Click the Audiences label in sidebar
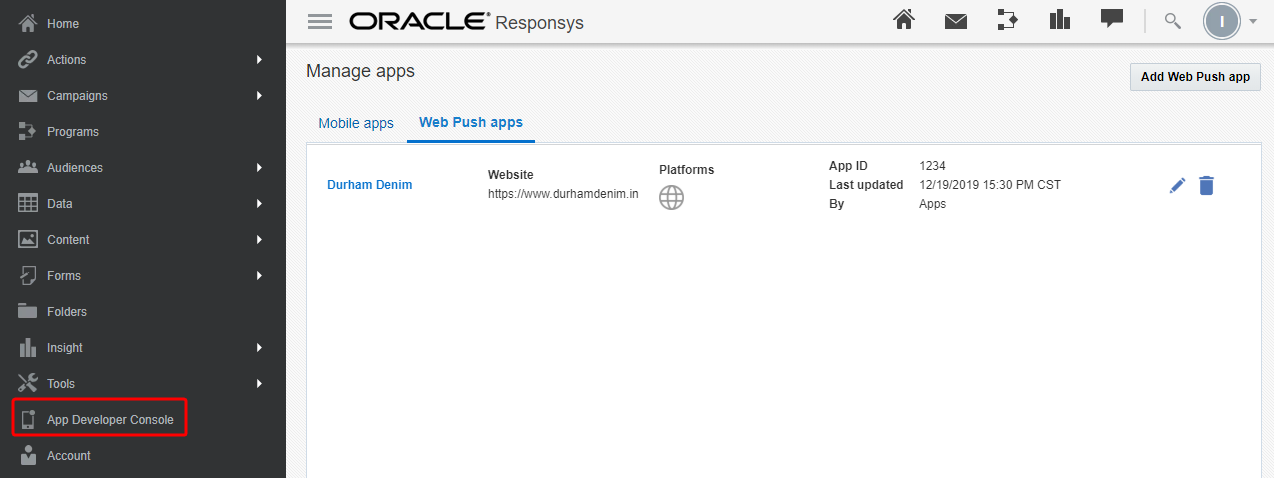The image size is (1274, 478). click(x=75, y=167)
